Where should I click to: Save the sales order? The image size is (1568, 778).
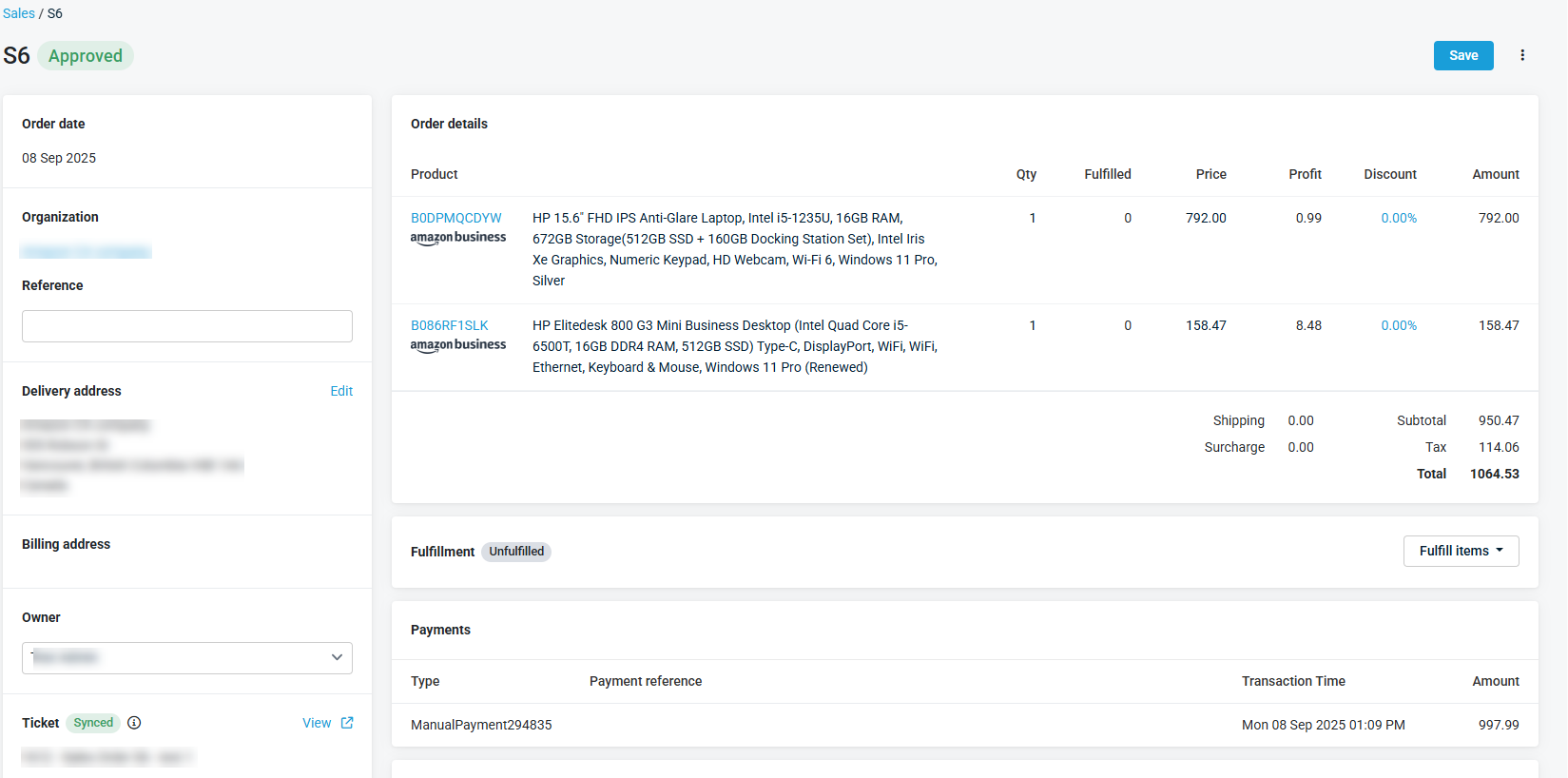[1462, 55]
